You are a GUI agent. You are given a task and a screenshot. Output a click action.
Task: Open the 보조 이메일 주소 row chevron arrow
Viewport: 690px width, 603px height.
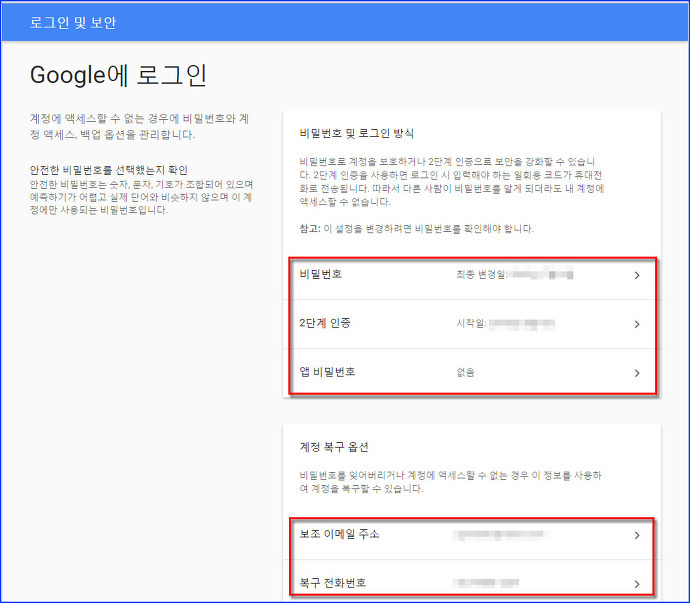click(x=637, y=535)
